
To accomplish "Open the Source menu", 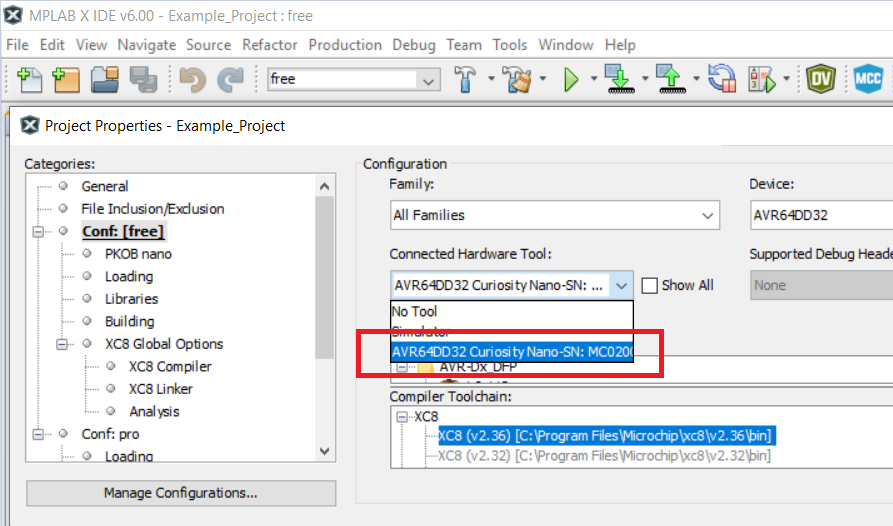I will point(208,45).
